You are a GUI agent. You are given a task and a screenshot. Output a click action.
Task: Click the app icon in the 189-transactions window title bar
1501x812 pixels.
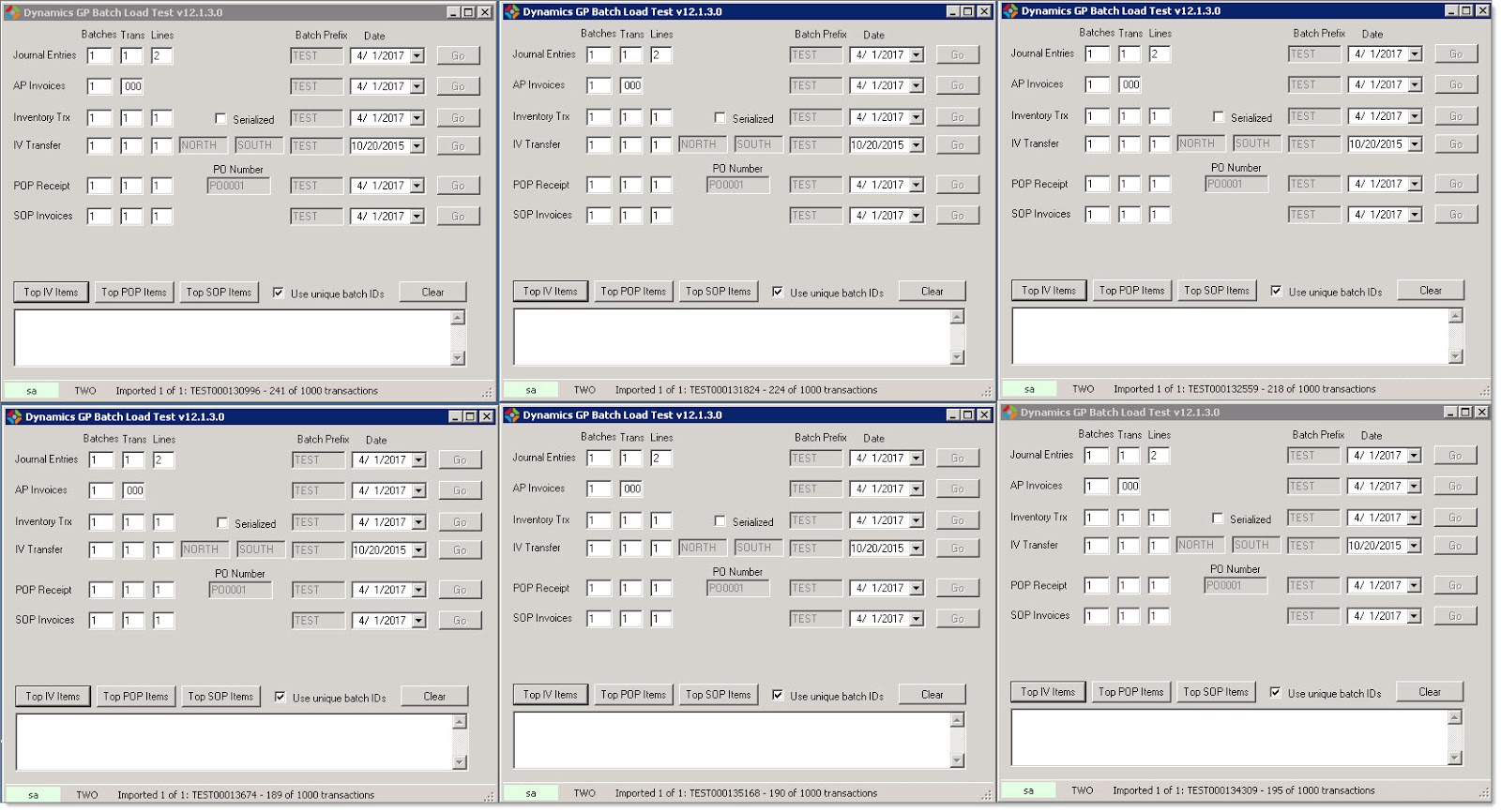14,417
